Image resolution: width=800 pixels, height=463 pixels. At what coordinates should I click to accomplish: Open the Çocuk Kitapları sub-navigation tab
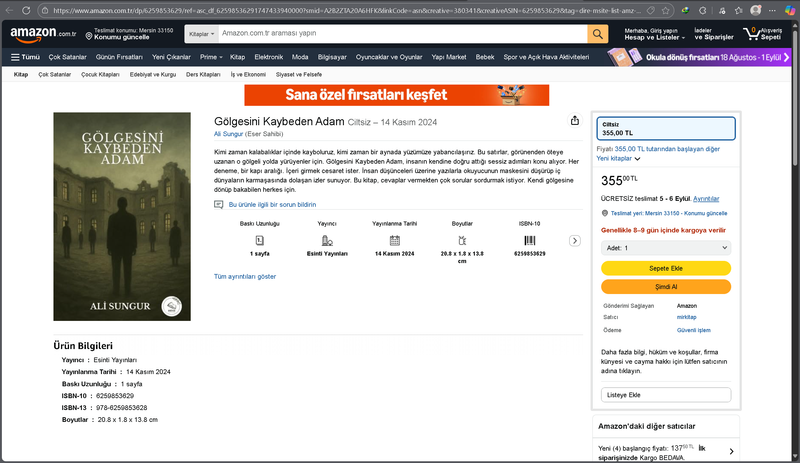(x=100, y=75)
